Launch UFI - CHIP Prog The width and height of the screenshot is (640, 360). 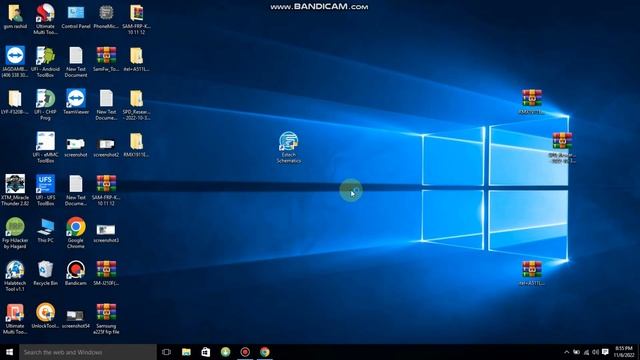point(45,104)
